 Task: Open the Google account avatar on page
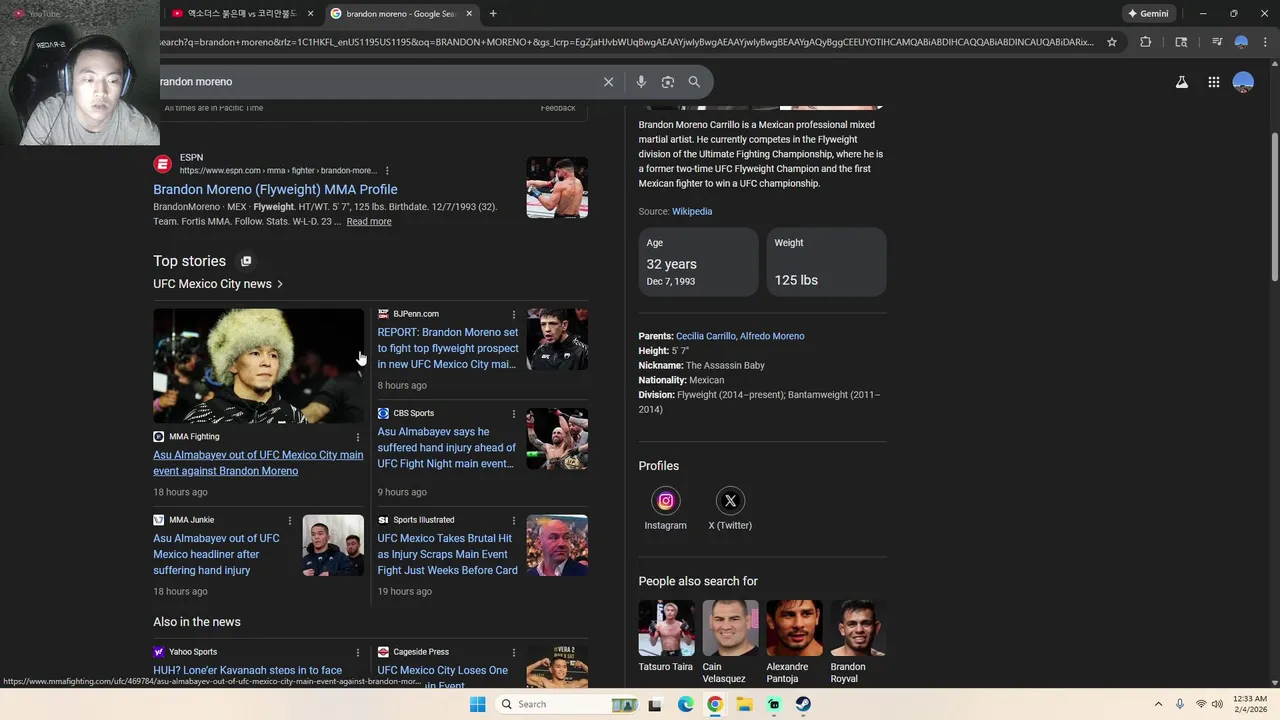1243,82
